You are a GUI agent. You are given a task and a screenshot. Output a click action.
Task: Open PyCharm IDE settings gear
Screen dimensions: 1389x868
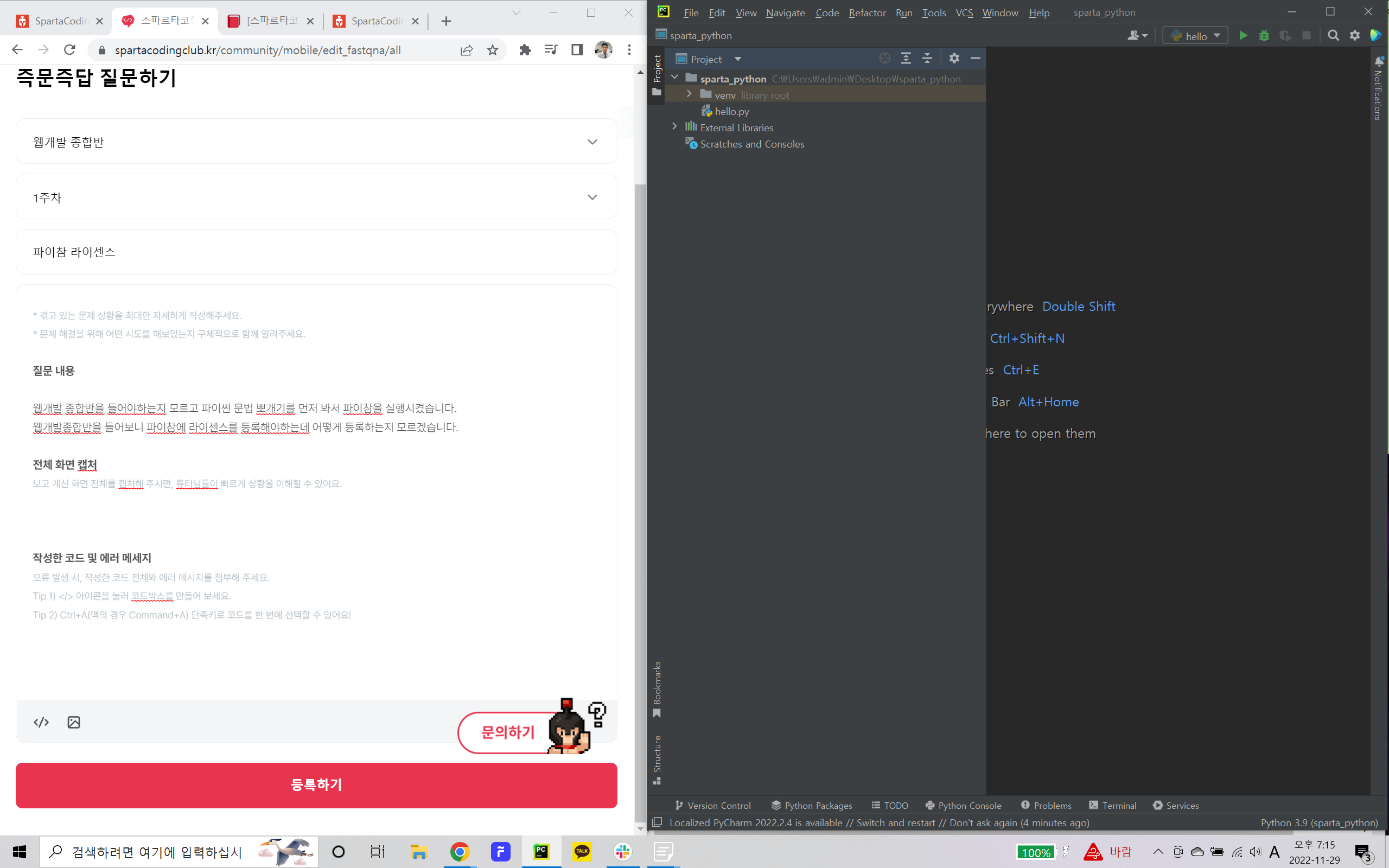pos(1355,36)
